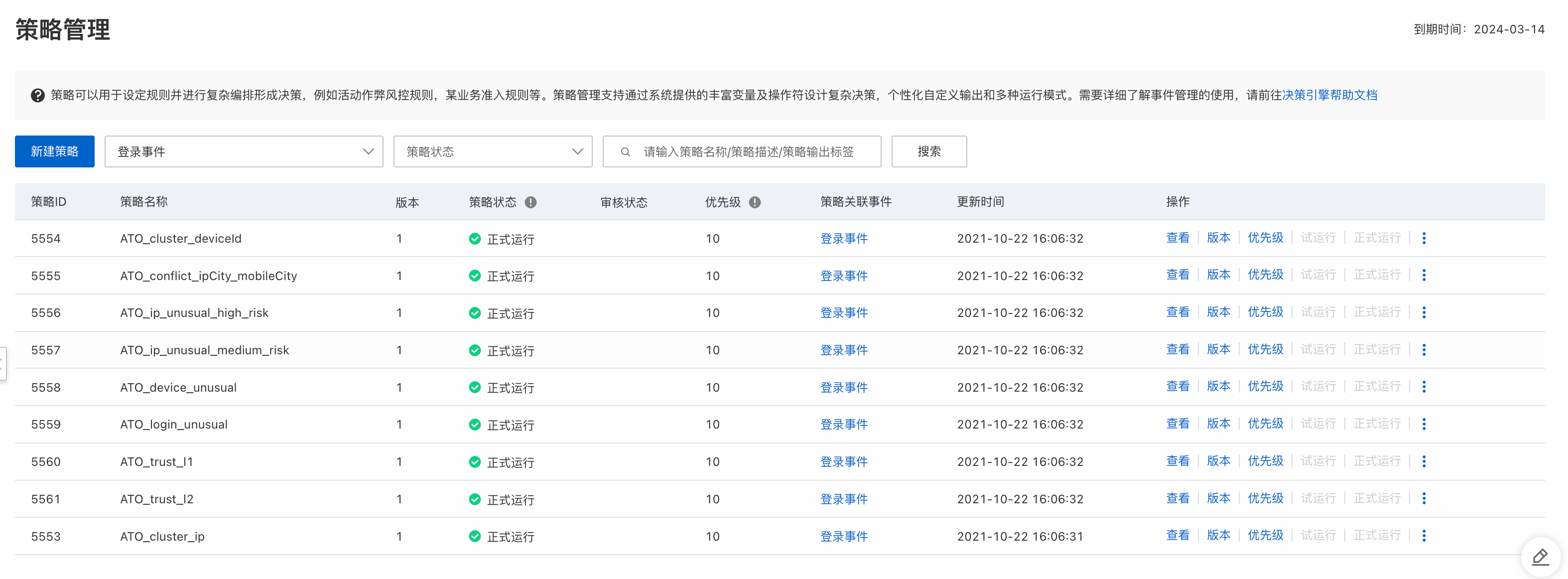Select strategy name ATO_conflict_ipCity_mobileCity

pos(209,277)
